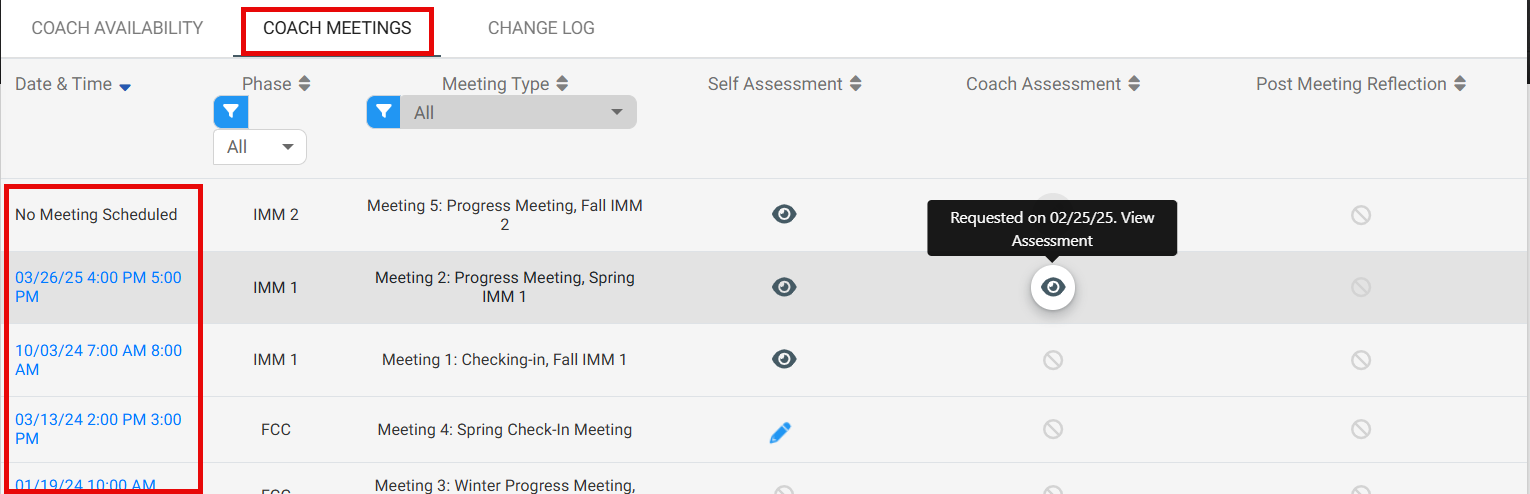Open the Phase filter dropdown showing All
The width and height of the screenshot is (1530, 494).
pyautogui.click(x=260, y=147)
